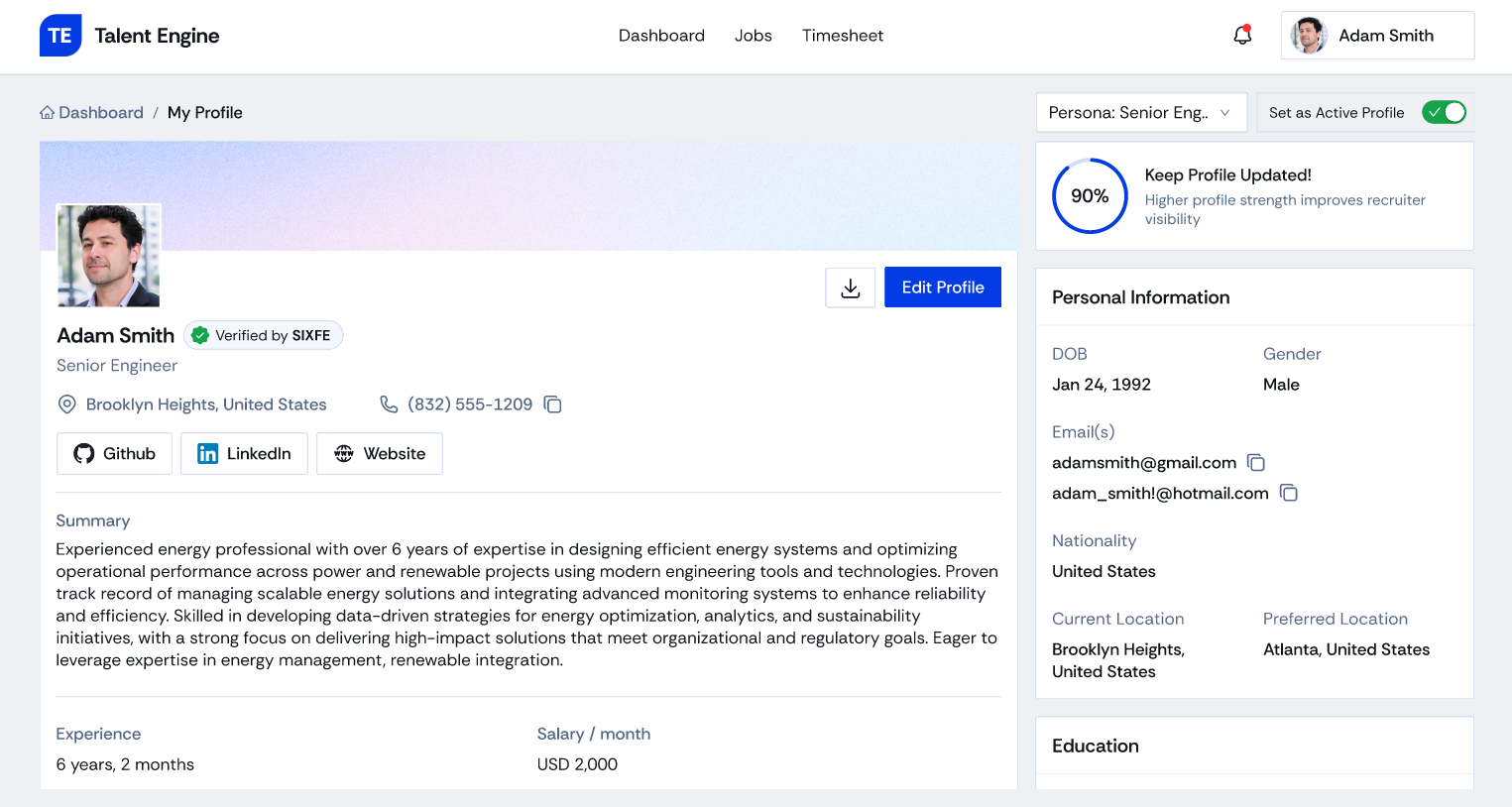Click the Atlanta, United States preferred location
This screenshot has height=807, width=1512.
point(1346,649)
